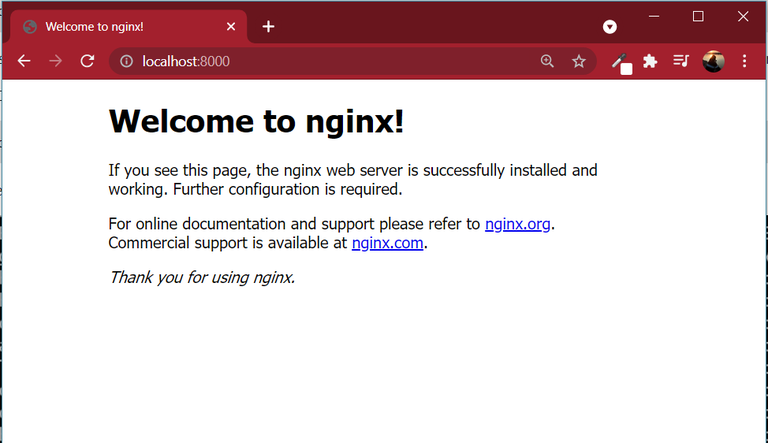Click the forward navigation arrow

[x=56, y=61]
